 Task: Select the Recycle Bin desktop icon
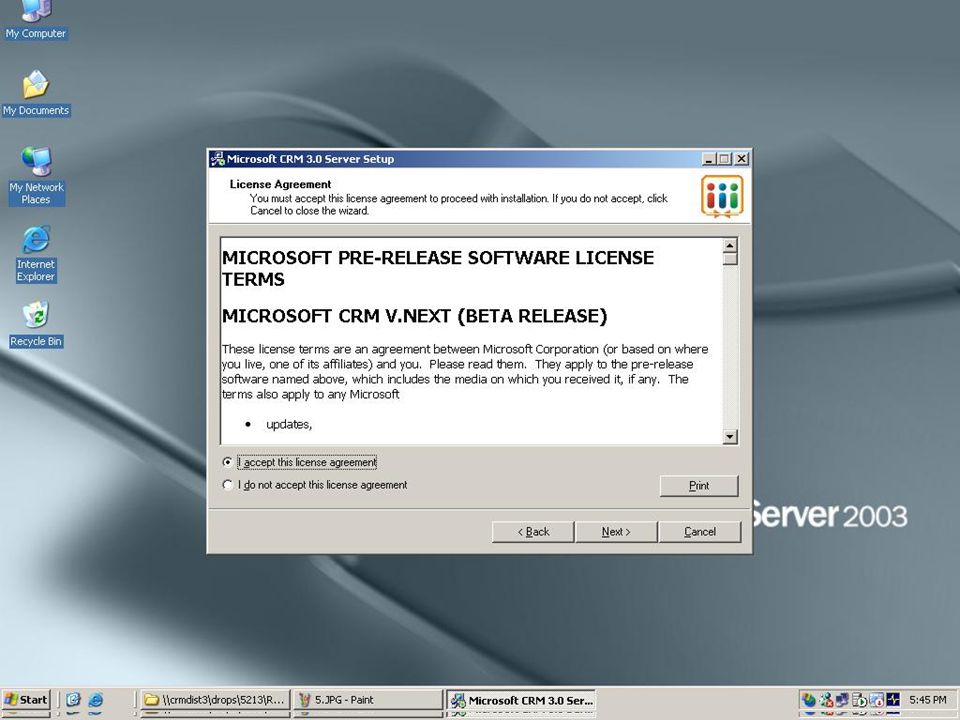[x=36, y=324]
